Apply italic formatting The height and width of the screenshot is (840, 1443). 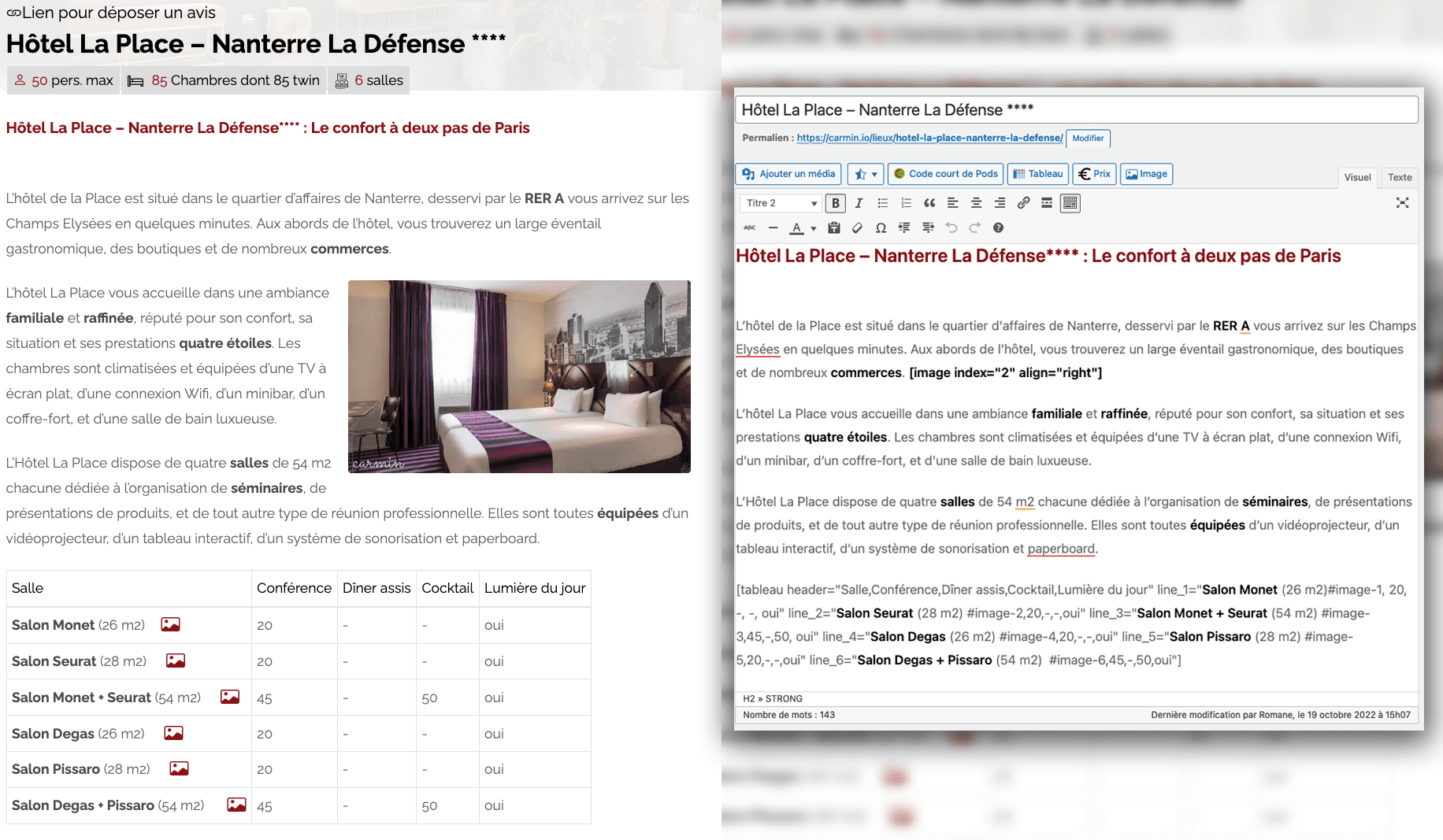point(859,203)
